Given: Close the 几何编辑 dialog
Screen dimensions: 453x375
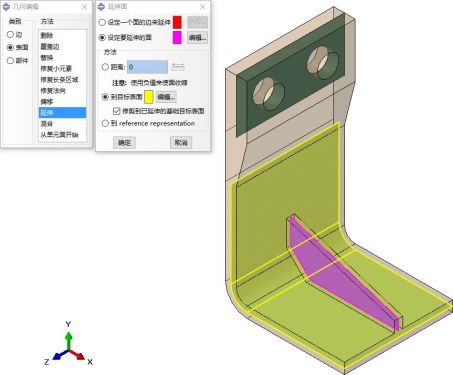Looking at the screenshot, I should 85,7.
